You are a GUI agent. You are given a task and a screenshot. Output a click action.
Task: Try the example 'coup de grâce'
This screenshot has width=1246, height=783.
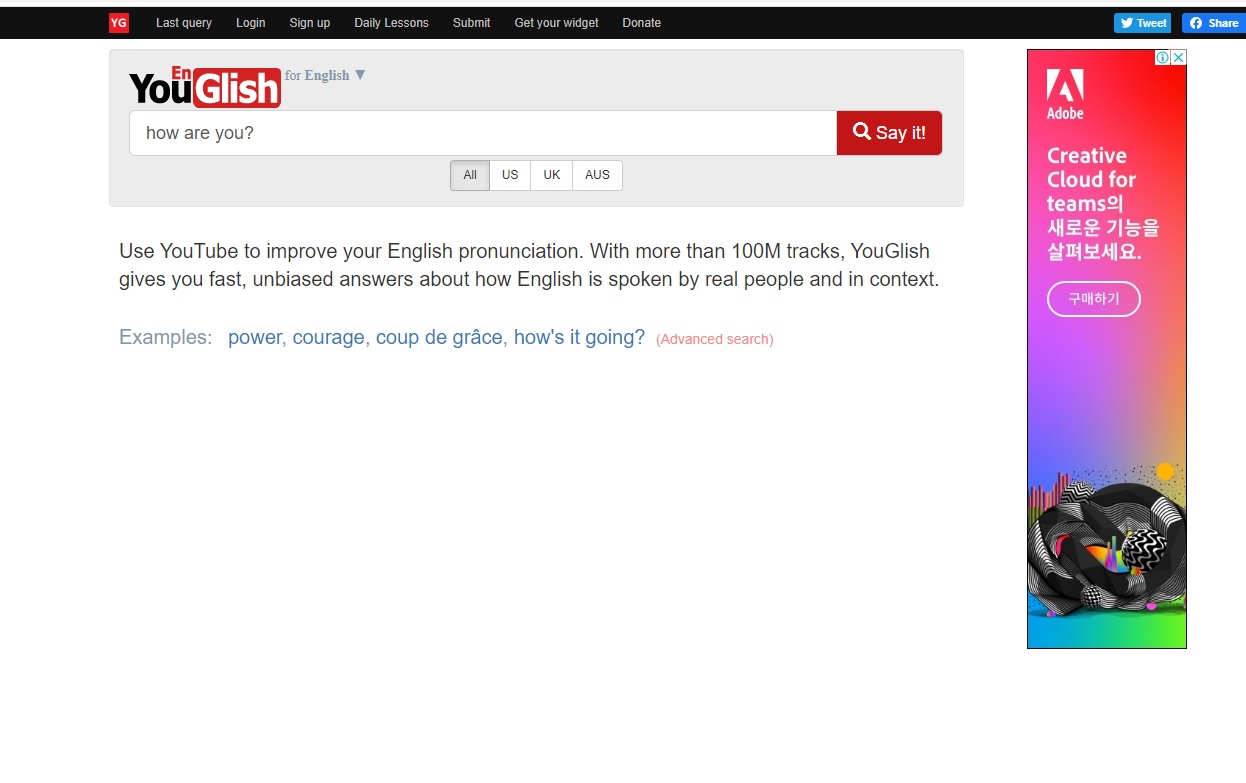tap(439, 338)
